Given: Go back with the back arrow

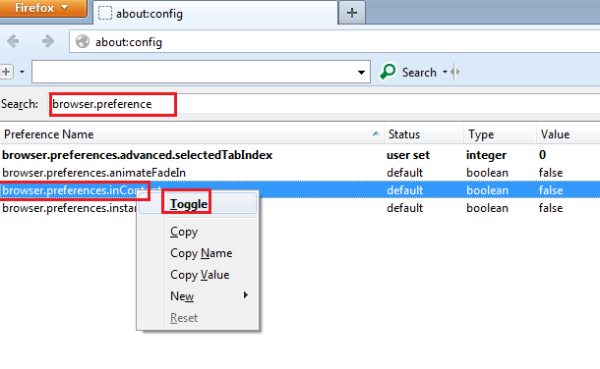Looking at the screenshot, I should [13, 41].
